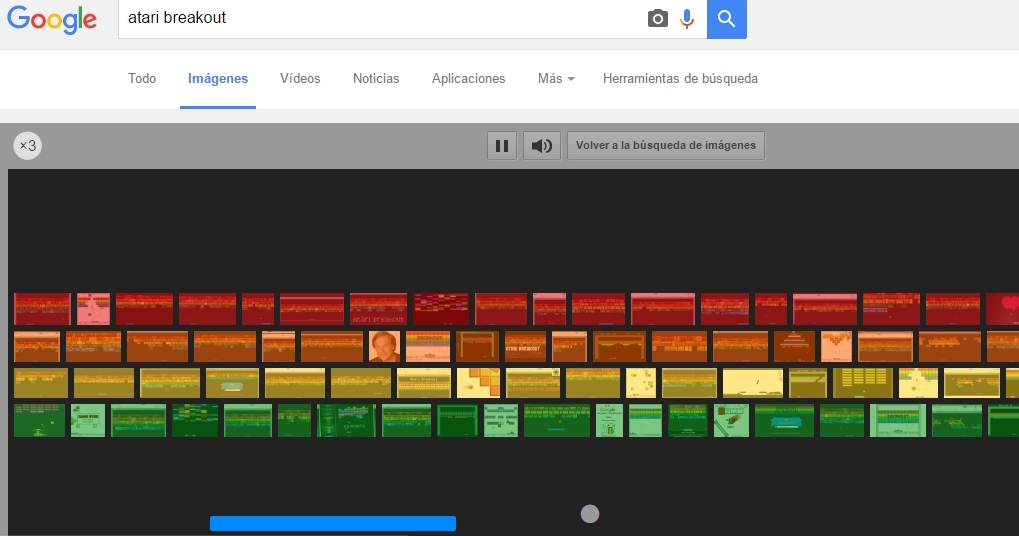Click the red heart brick
This screenshot has width=1019, height=536.
point(1002,309)
